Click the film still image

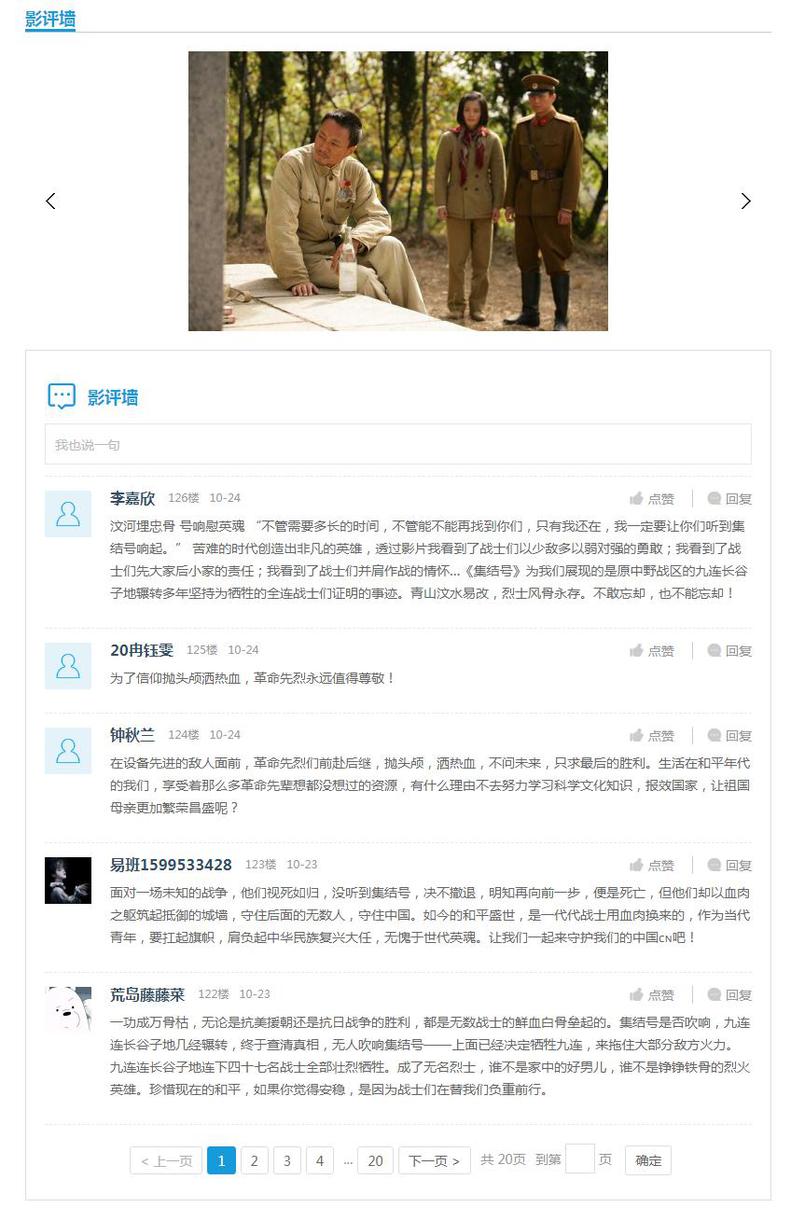click(398, 191)
